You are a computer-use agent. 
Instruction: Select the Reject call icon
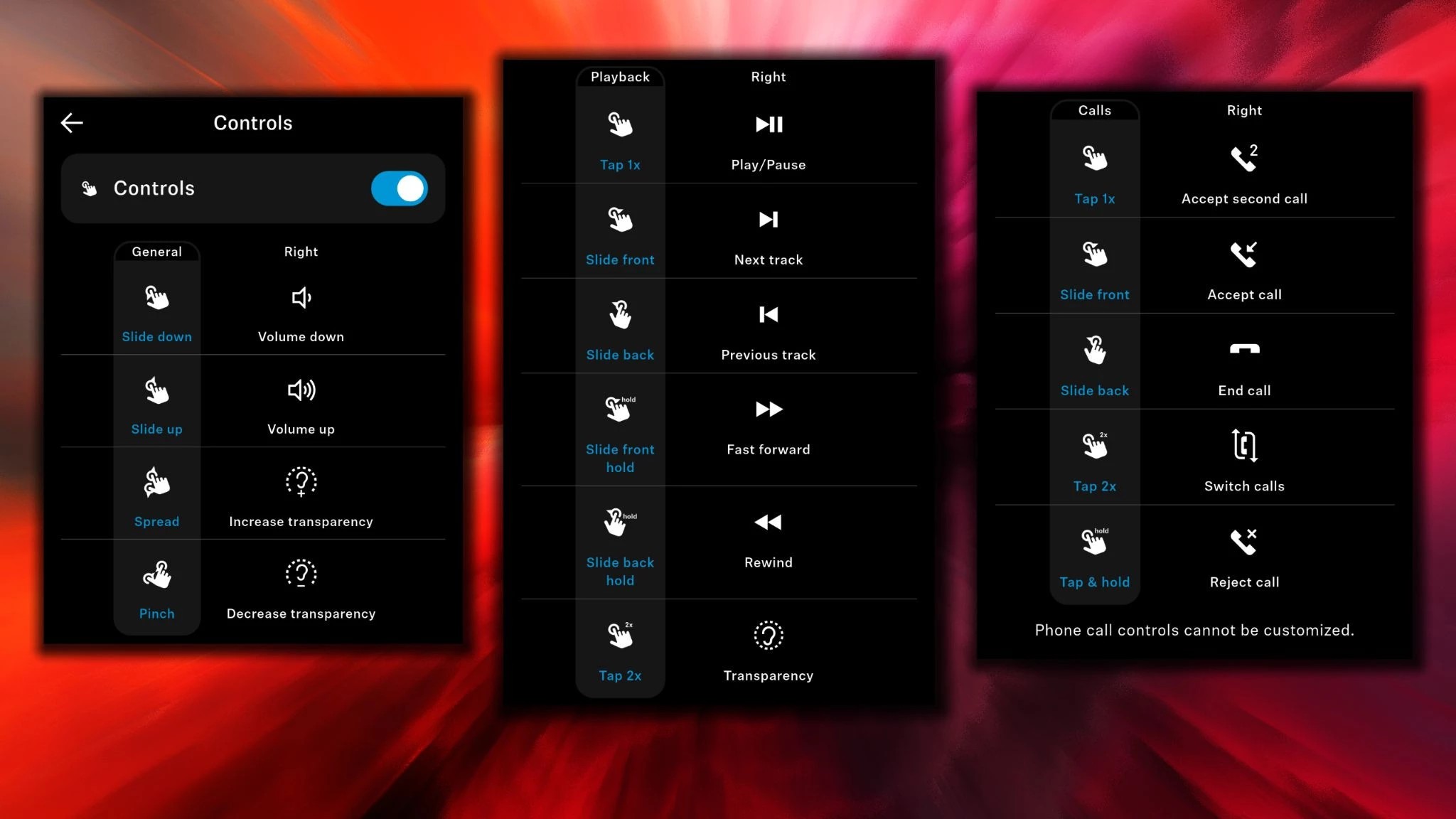click(1244, 542)
